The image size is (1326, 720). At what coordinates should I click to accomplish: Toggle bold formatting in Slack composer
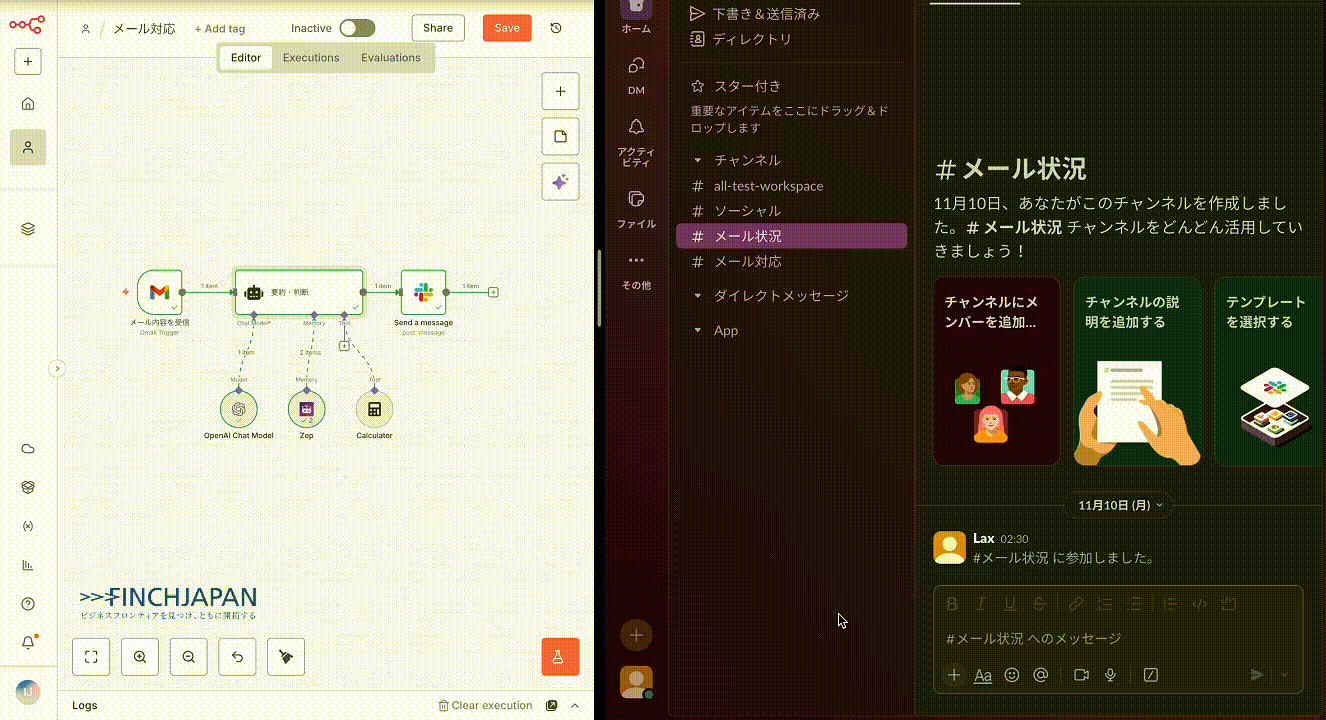pos(952,604)
